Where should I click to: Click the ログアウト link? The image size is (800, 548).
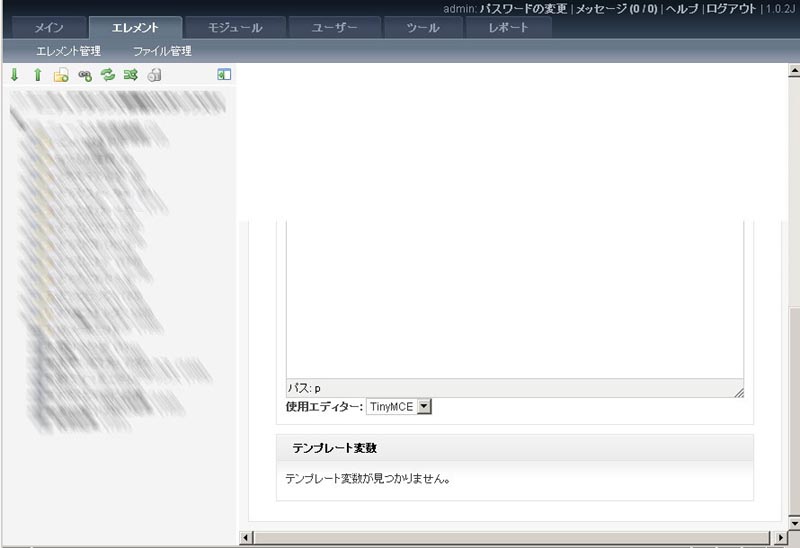(731, 8)
